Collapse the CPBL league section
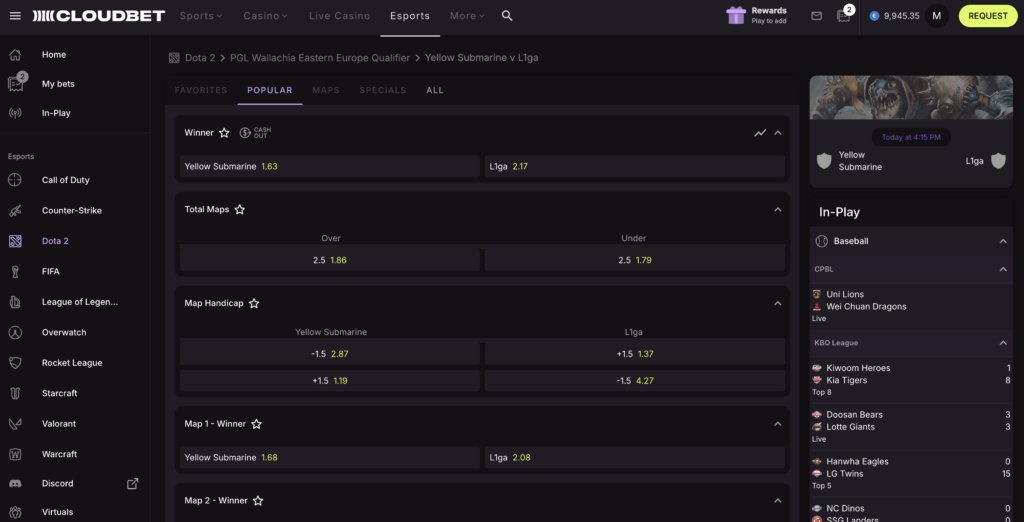The height and width of the screenshot is (522, 1024). point(1003,269)
